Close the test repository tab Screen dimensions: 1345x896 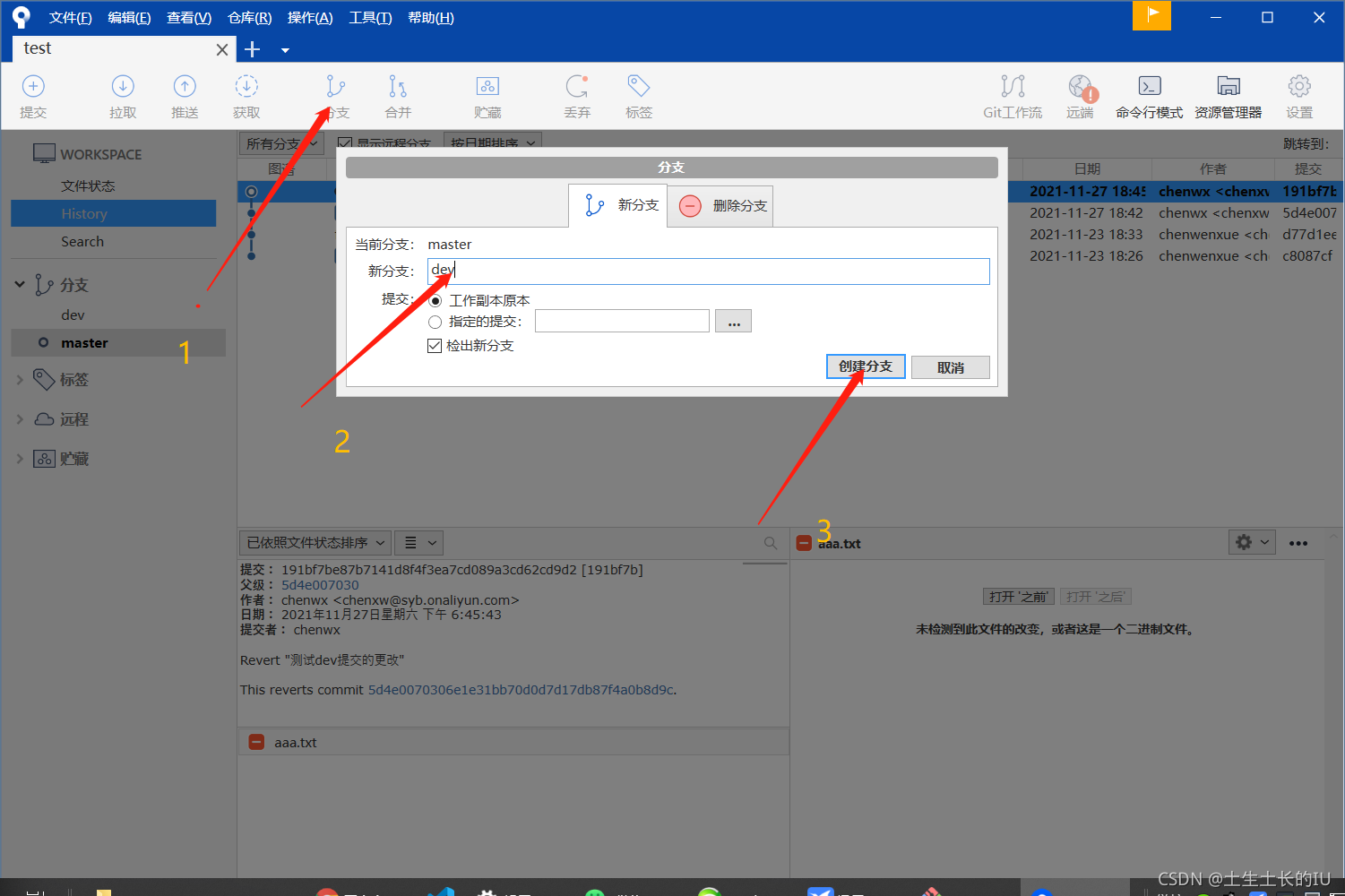click(222, 50)
